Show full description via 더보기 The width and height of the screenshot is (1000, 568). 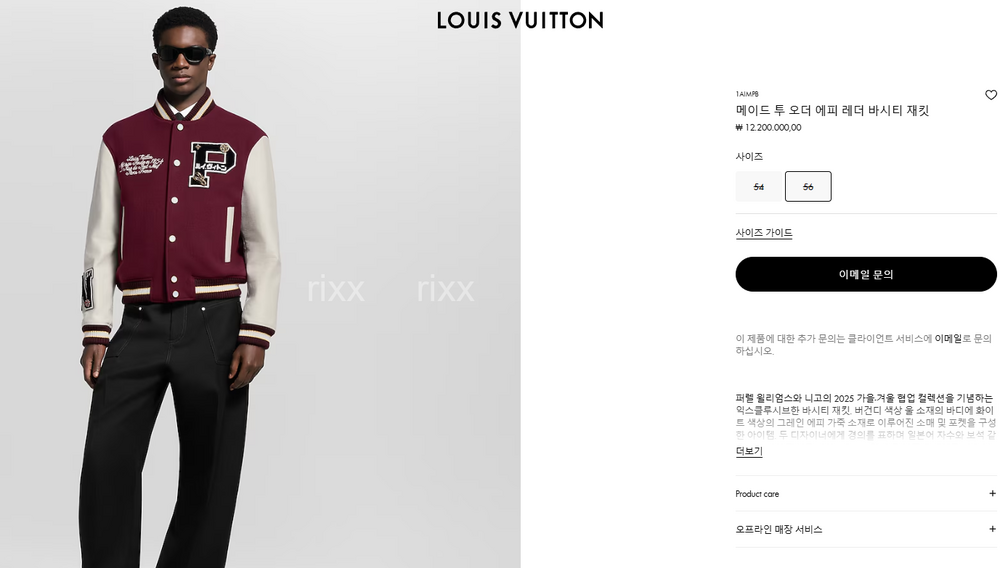coord(749,451)
